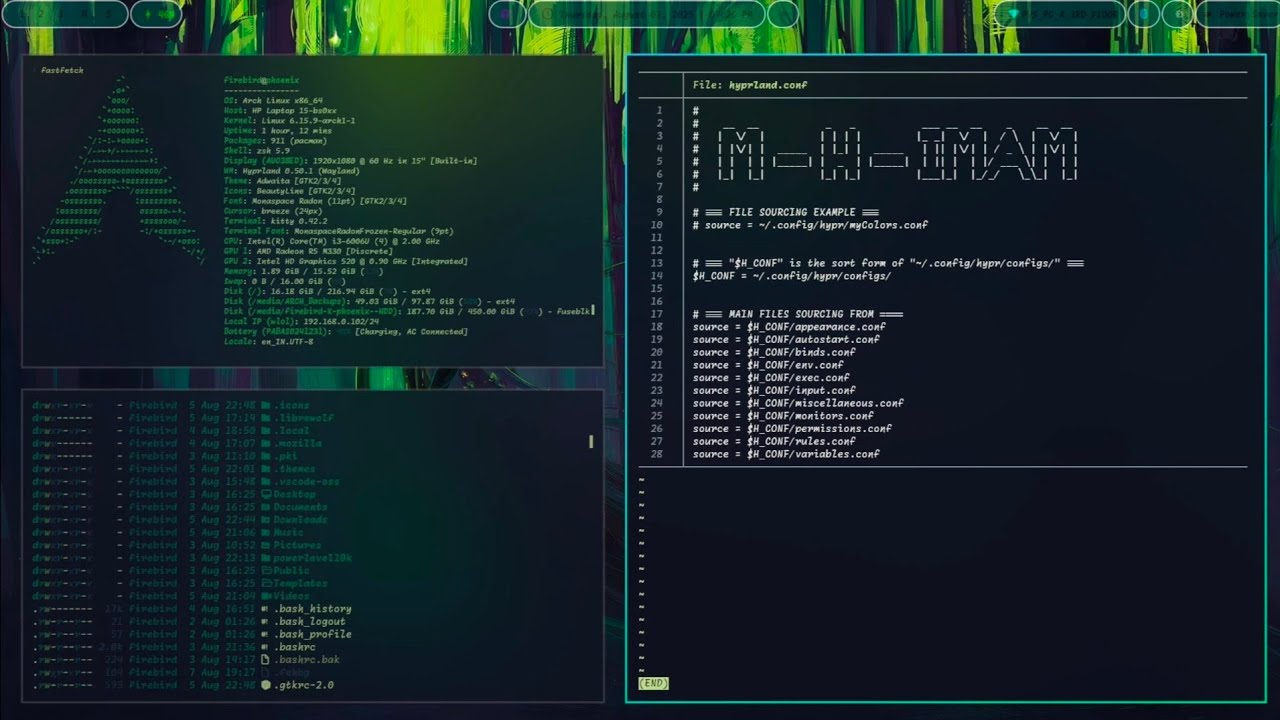Click the "Local IP (wlo1)" line

301,322
